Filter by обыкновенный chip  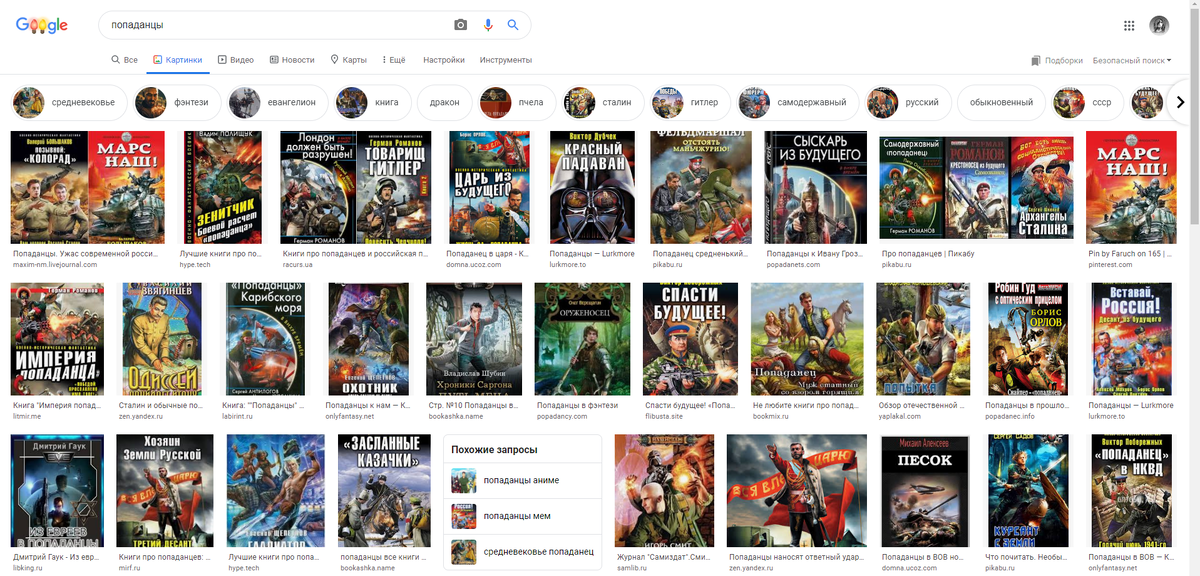pos(1001,102)
